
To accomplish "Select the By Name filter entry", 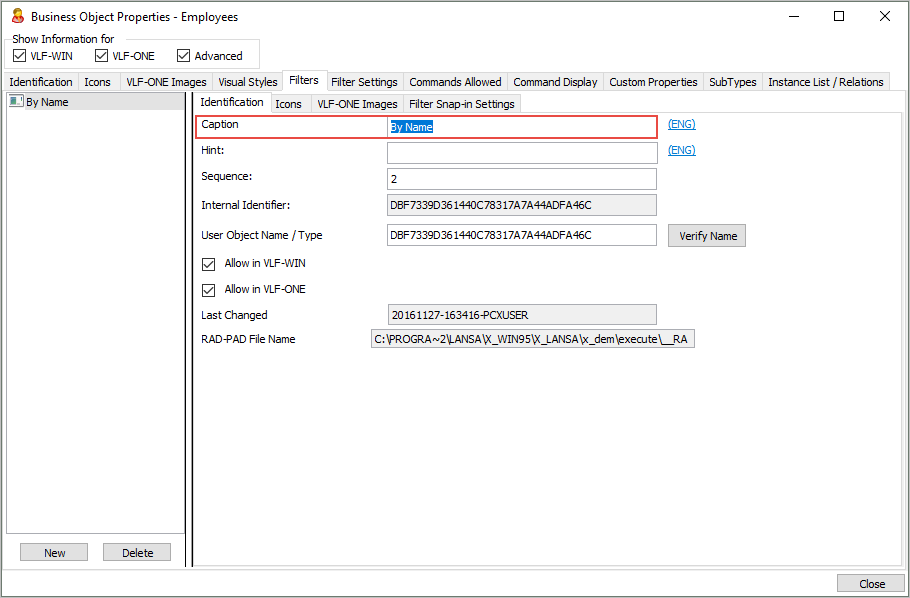I will click(96, 102).
